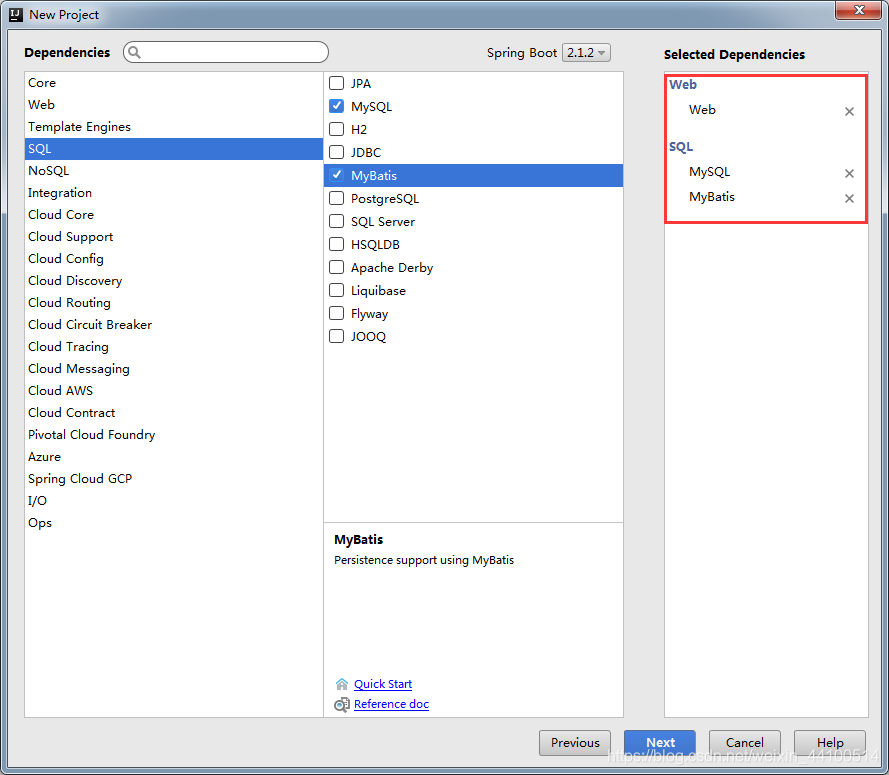This screenshot has height=775, width=889.
Task: Check the SQL Server option
Action: (x=336, y=221)
